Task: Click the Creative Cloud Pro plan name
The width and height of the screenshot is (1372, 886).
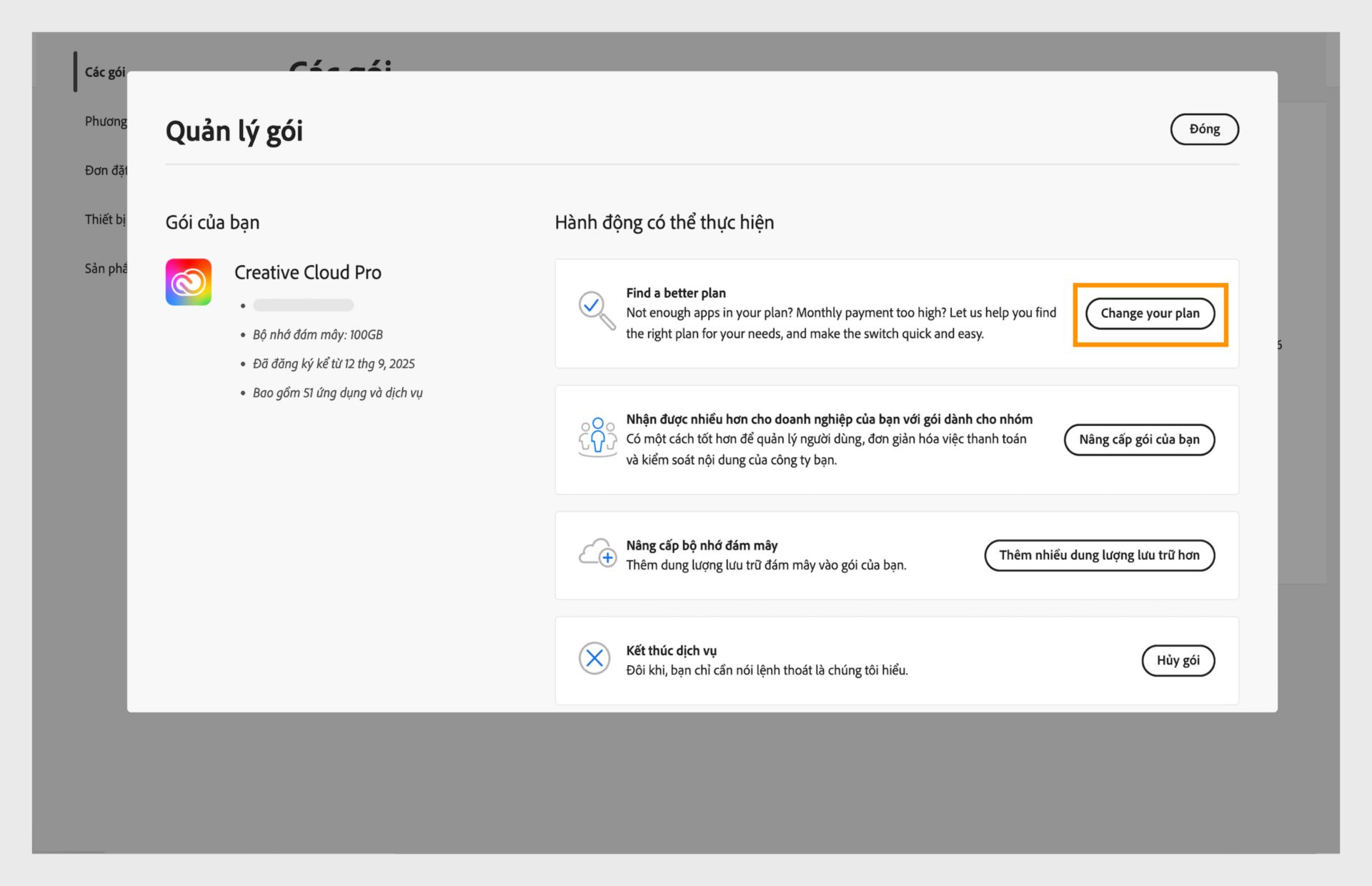Action: coord(307,272)
